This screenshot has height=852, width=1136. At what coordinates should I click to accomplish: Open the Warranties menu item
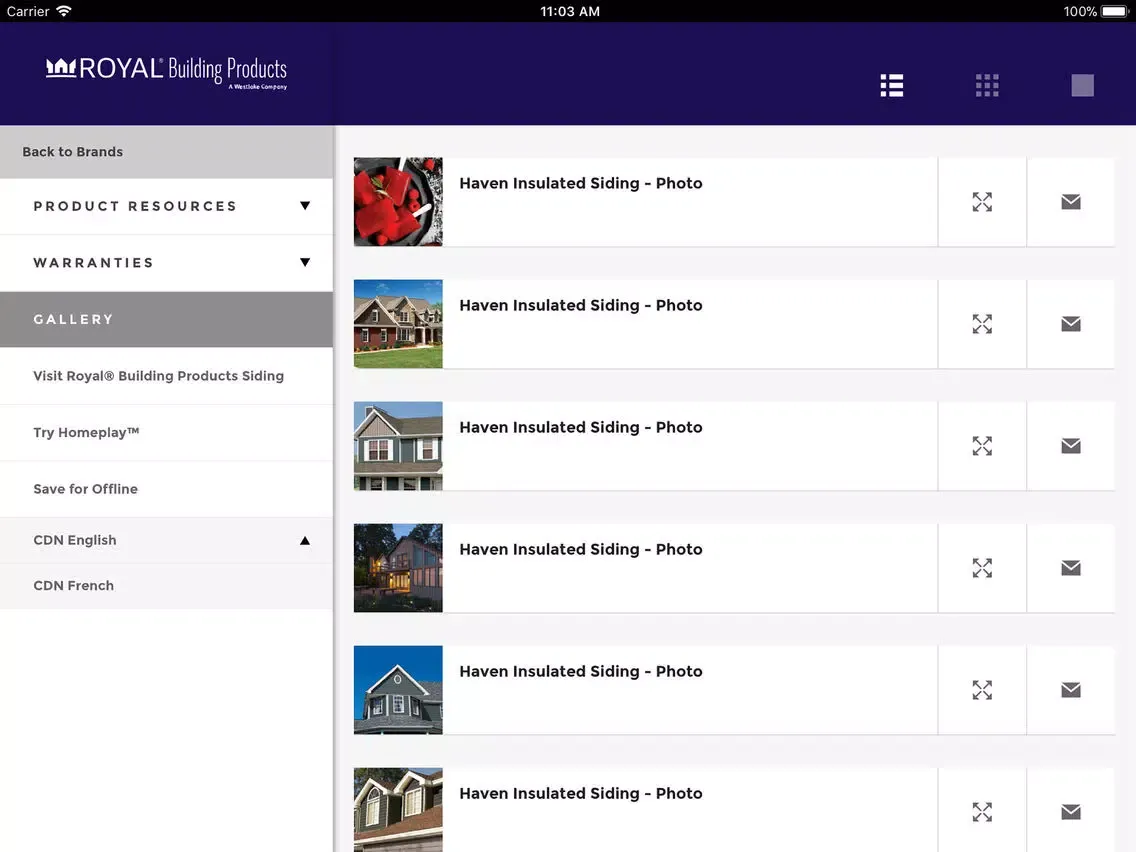(167, 263)
